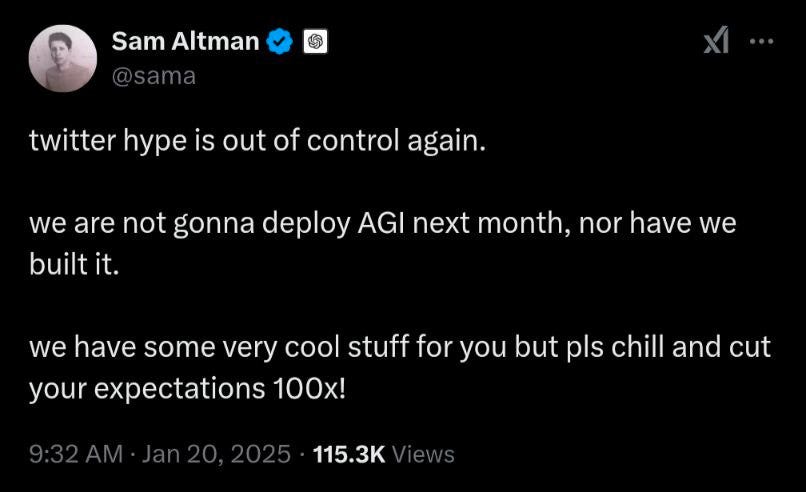806x492 pixels.
Task: Click the word AGI in the tweet
Action: pos(380,223)
